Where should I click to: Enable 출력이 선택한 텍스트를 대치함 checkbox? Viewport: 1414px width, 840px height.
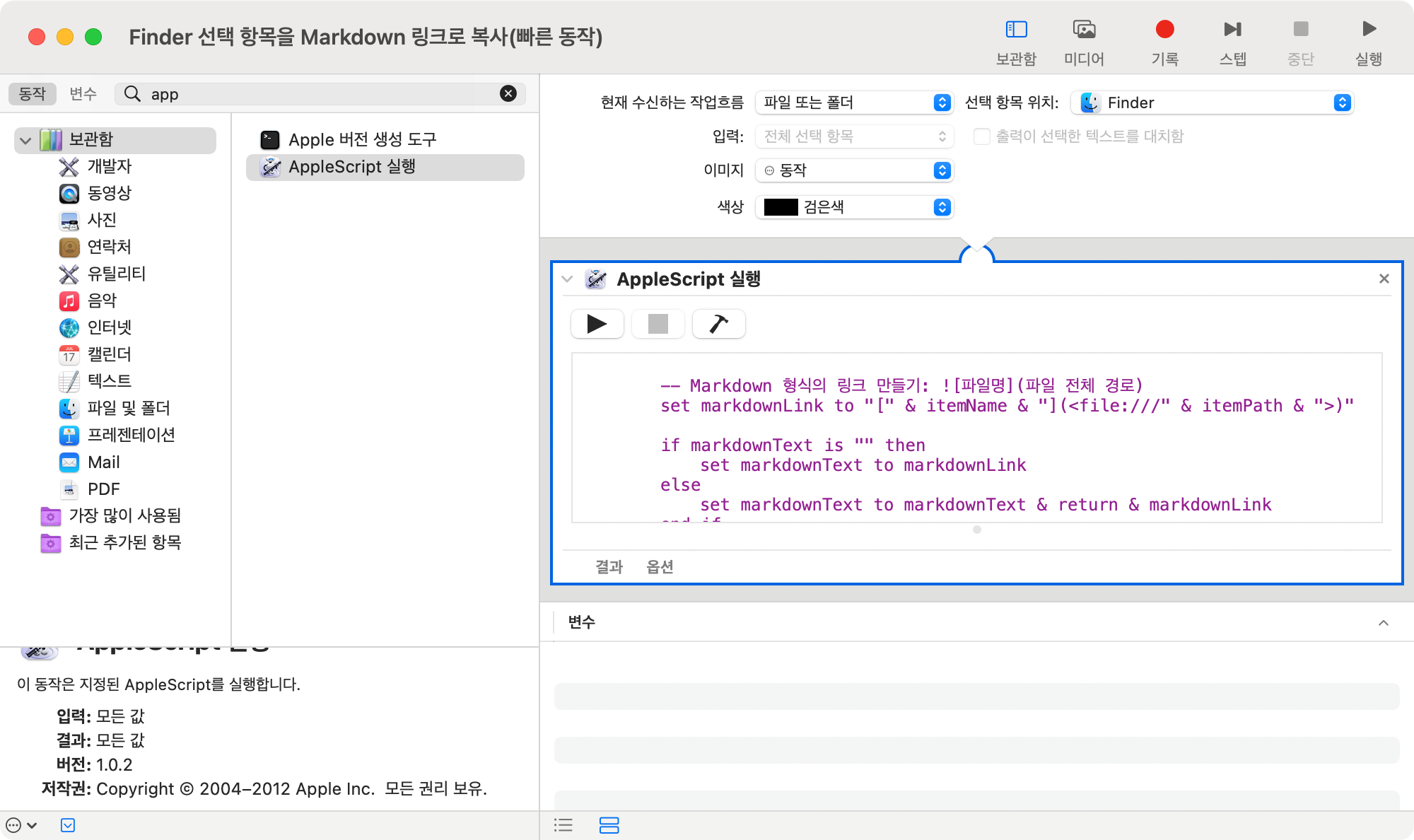[x=981, y=136]
